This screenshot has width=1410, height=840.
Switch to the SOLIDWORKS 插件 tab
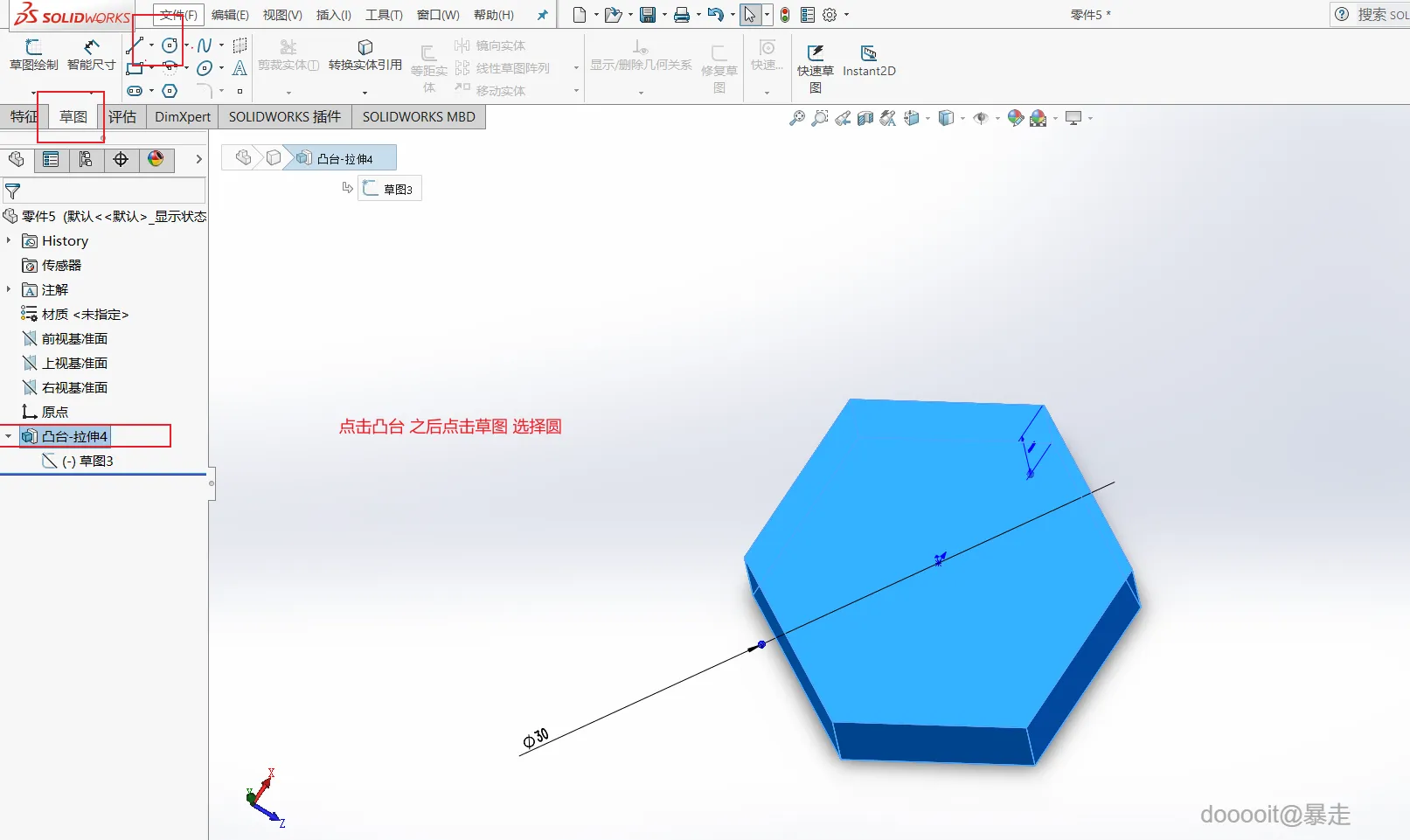(x=285, y=117)
